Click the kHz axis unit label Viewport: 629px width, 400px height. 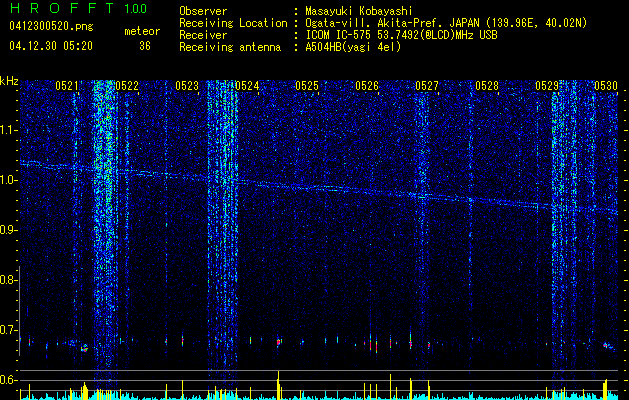tap(9, 81)
